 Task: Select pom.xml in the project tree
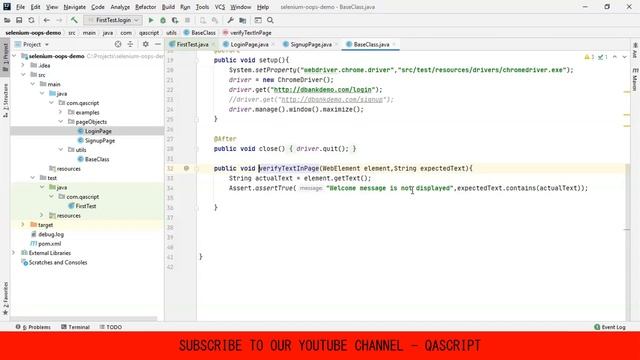(x=49, y=244)
